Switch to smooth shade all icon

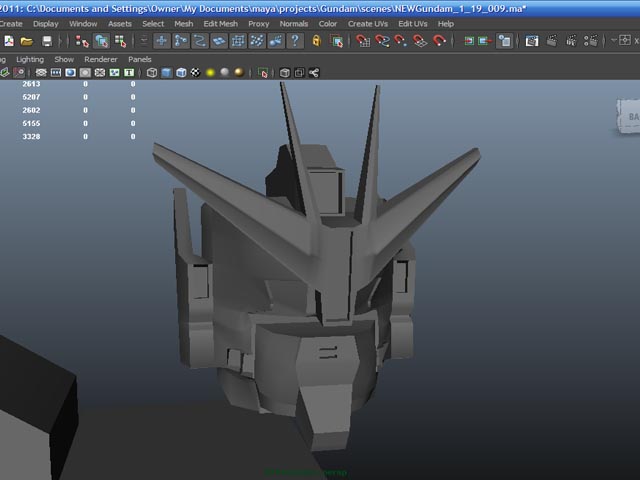pos(167,73)
